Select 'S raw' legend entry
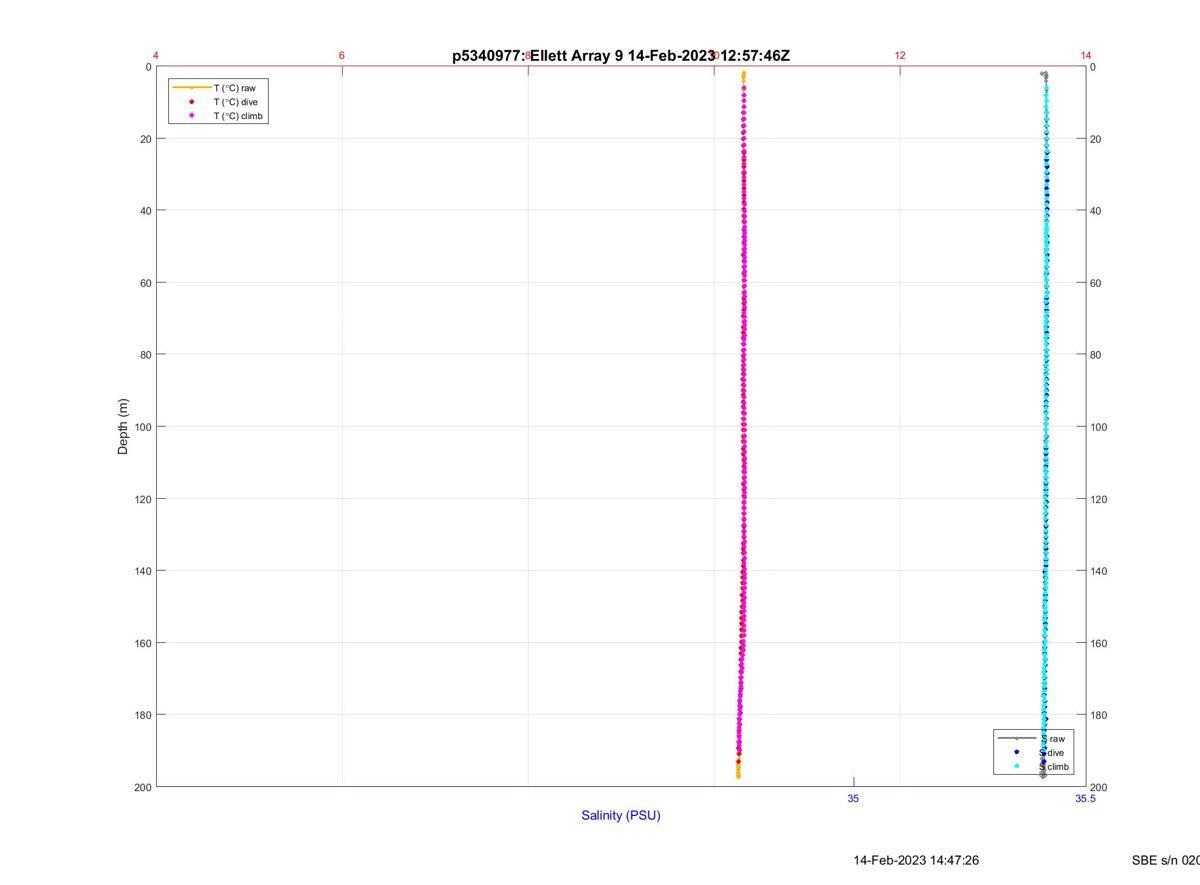1200x885 pixels. [1052, 738]
